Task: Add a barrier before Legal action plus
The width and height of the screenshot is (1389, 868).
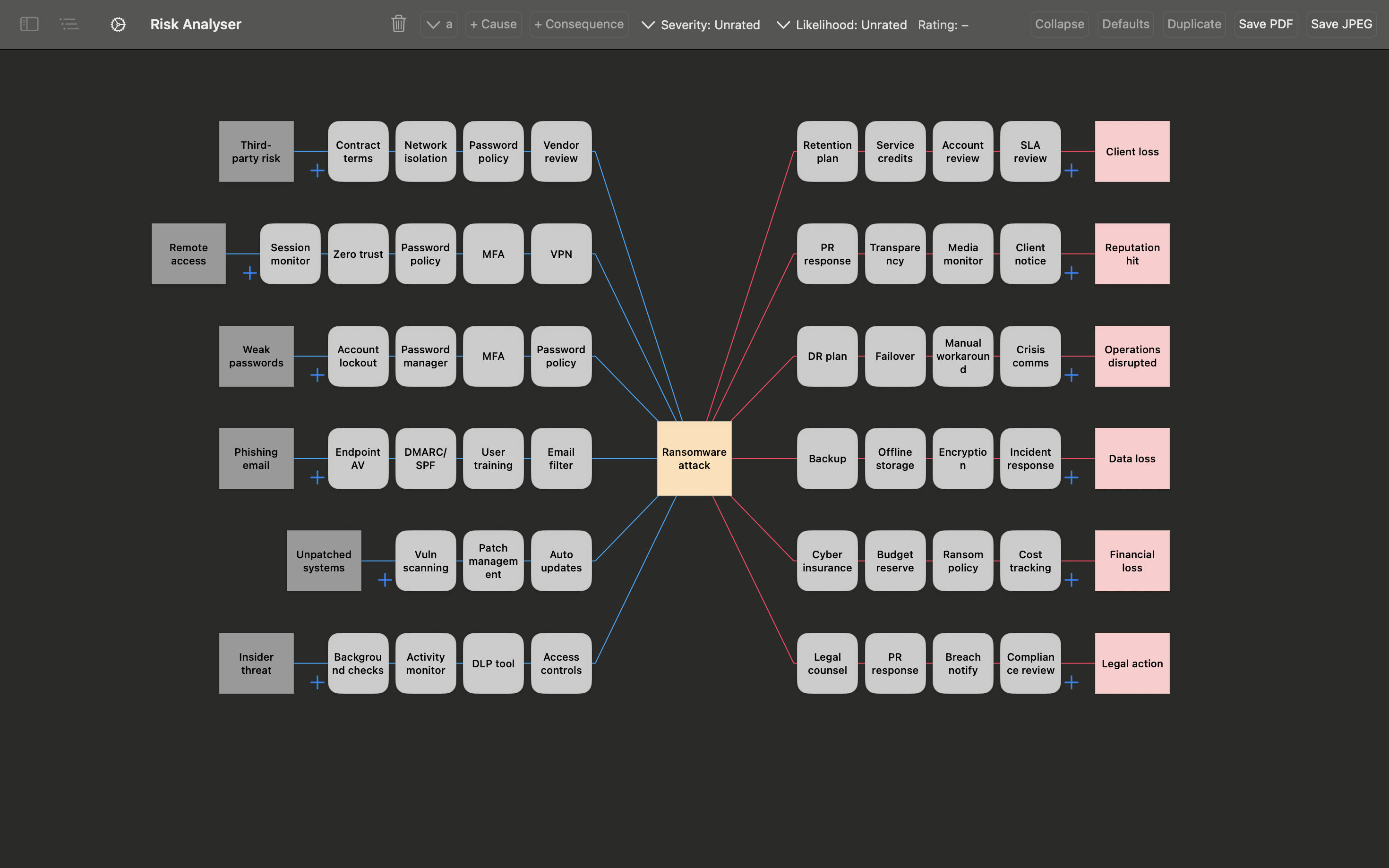Action: point(1071,682)
